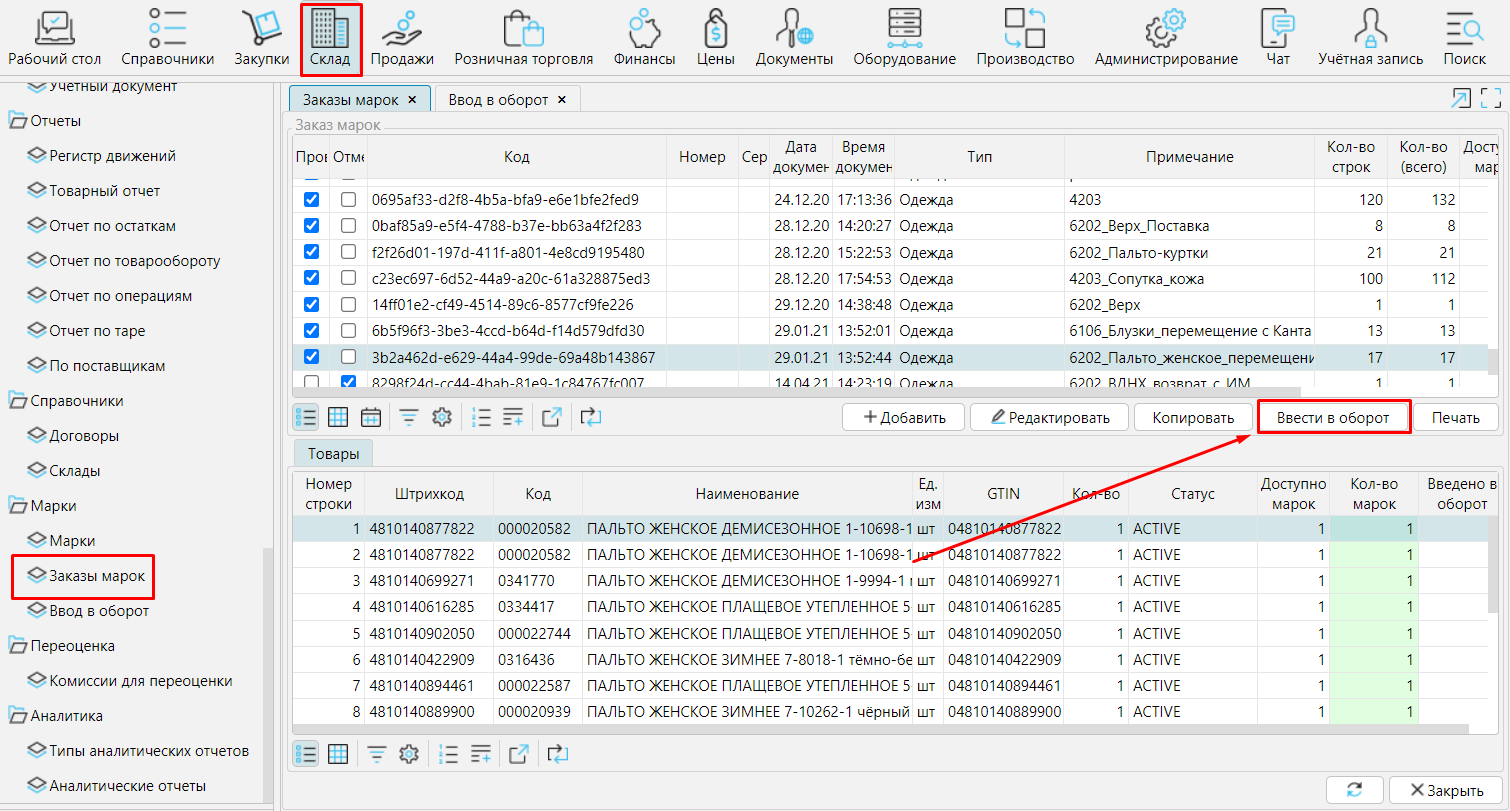The width and height of the screenshot is (1510, 811).
Task: Click the Добавить button
Action: pyautogui.click(x=903, y=418)
